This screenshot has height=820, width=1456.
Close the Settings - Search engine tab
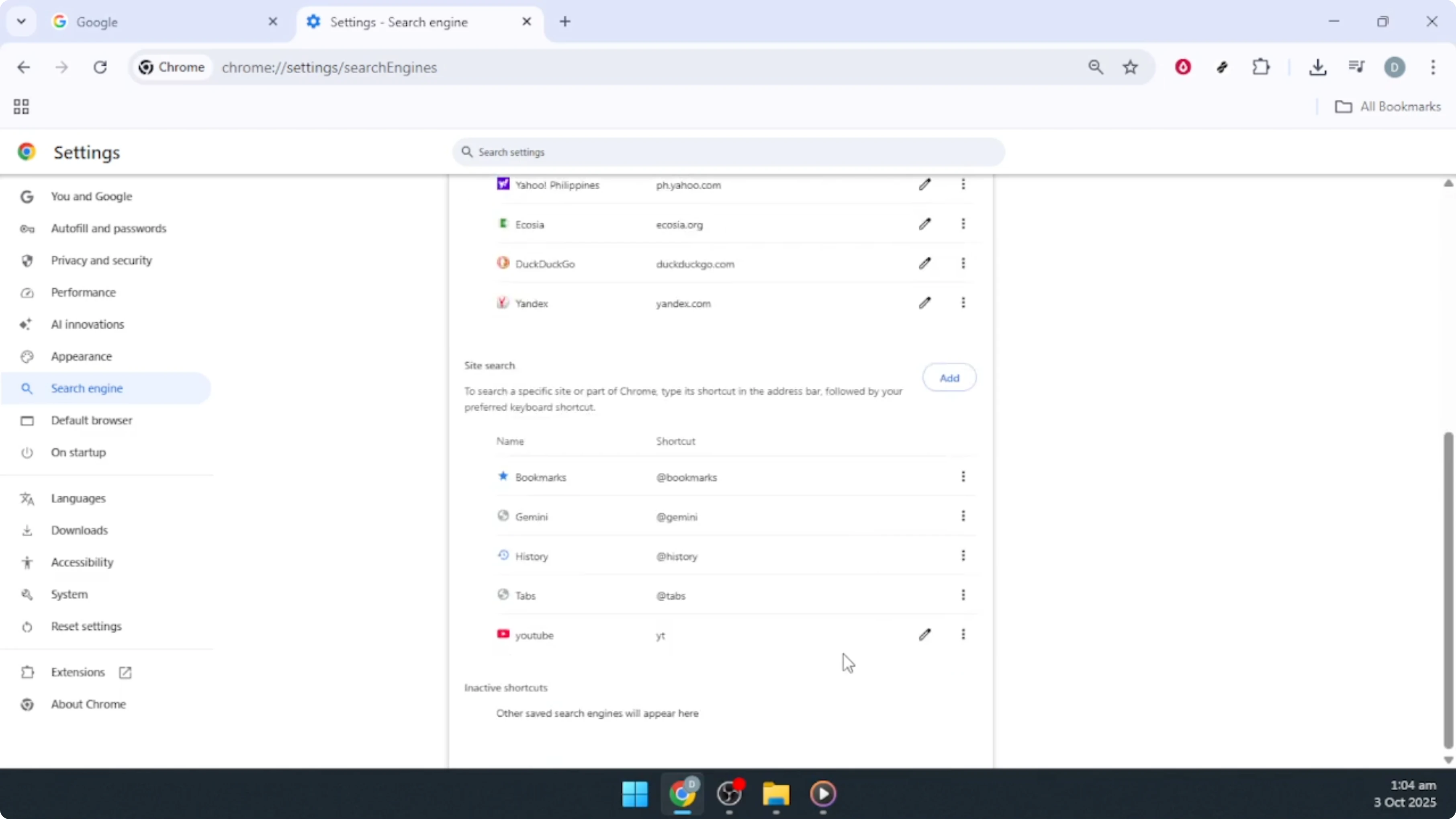coord(526,21)
